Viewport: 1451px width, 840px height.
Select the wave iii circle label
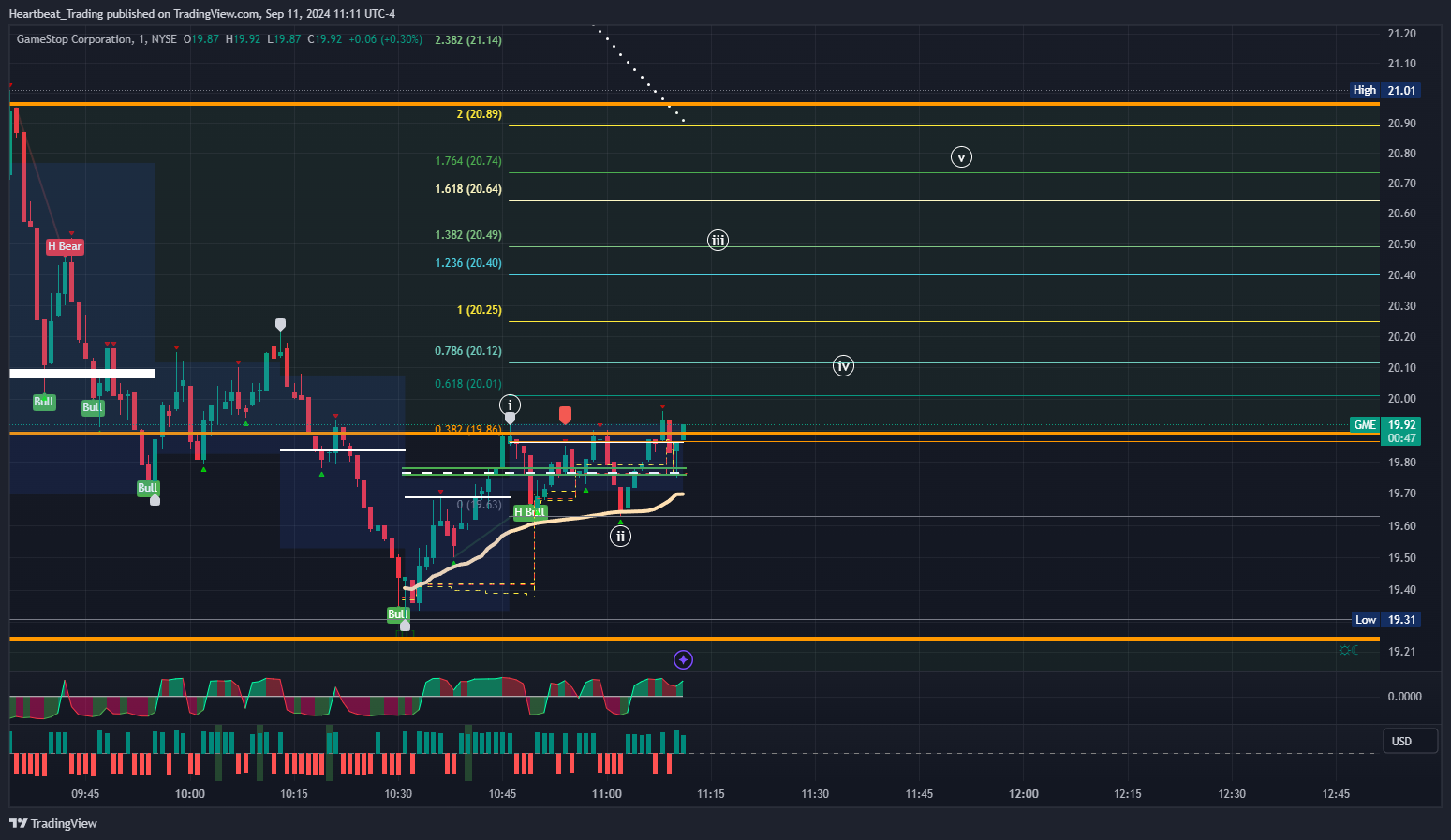coord(718,241)
